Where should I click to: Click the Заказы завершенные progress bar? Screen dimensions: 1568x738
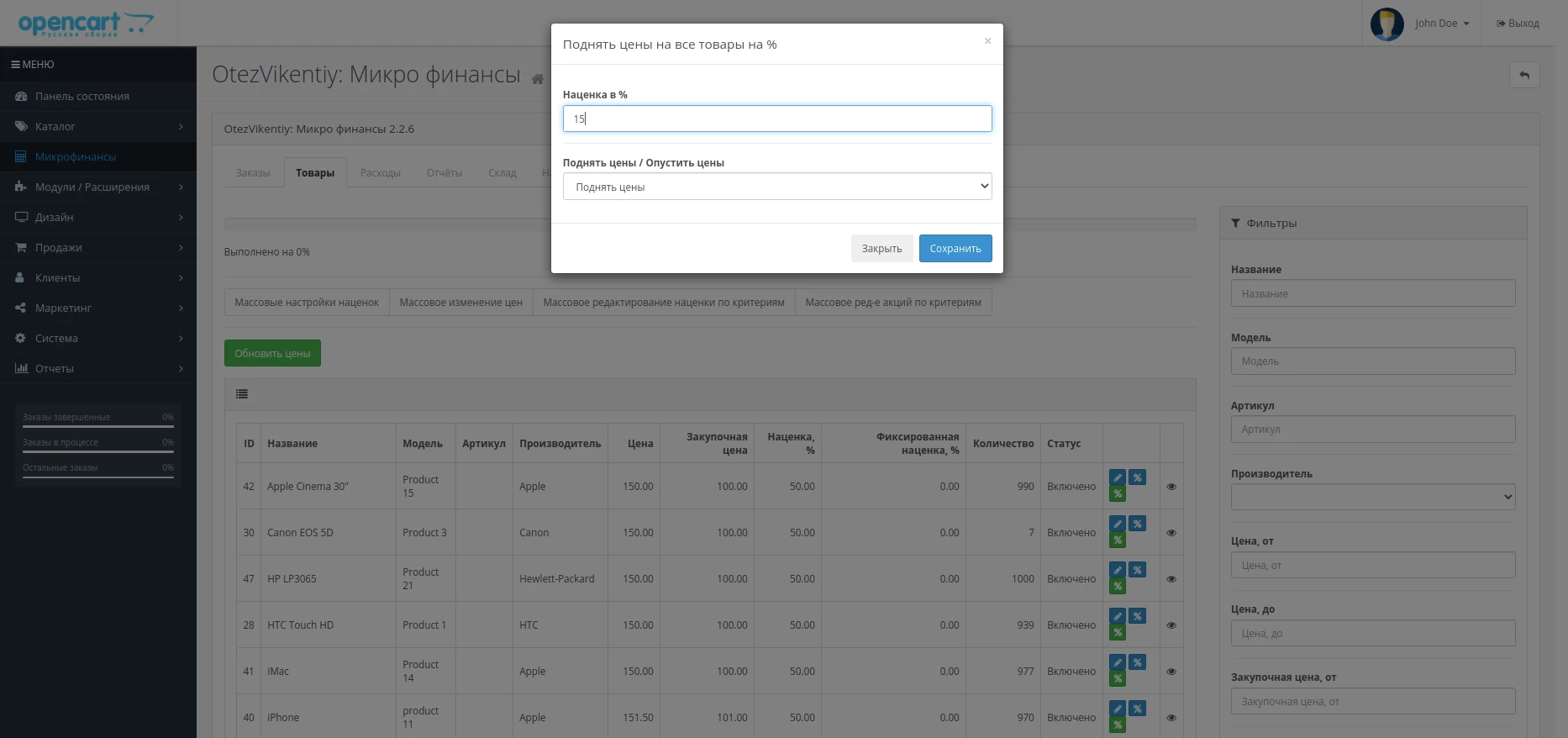[x=98, y=427]
